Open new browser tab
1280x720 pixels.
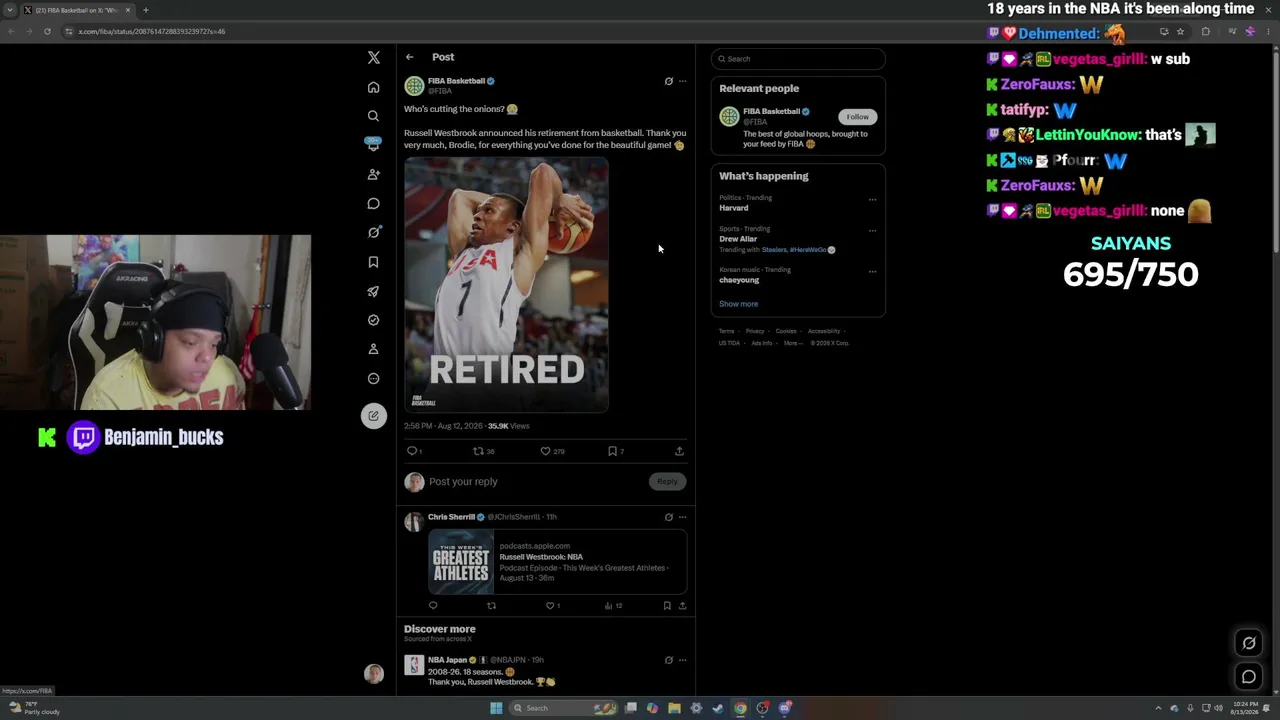coord(146,10)
